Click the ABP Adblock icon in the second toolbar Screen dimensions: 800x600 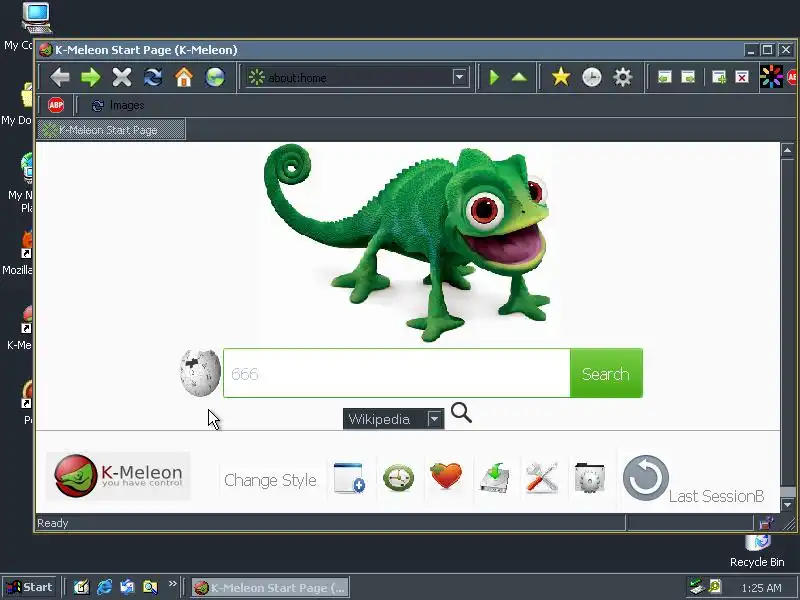56,105
